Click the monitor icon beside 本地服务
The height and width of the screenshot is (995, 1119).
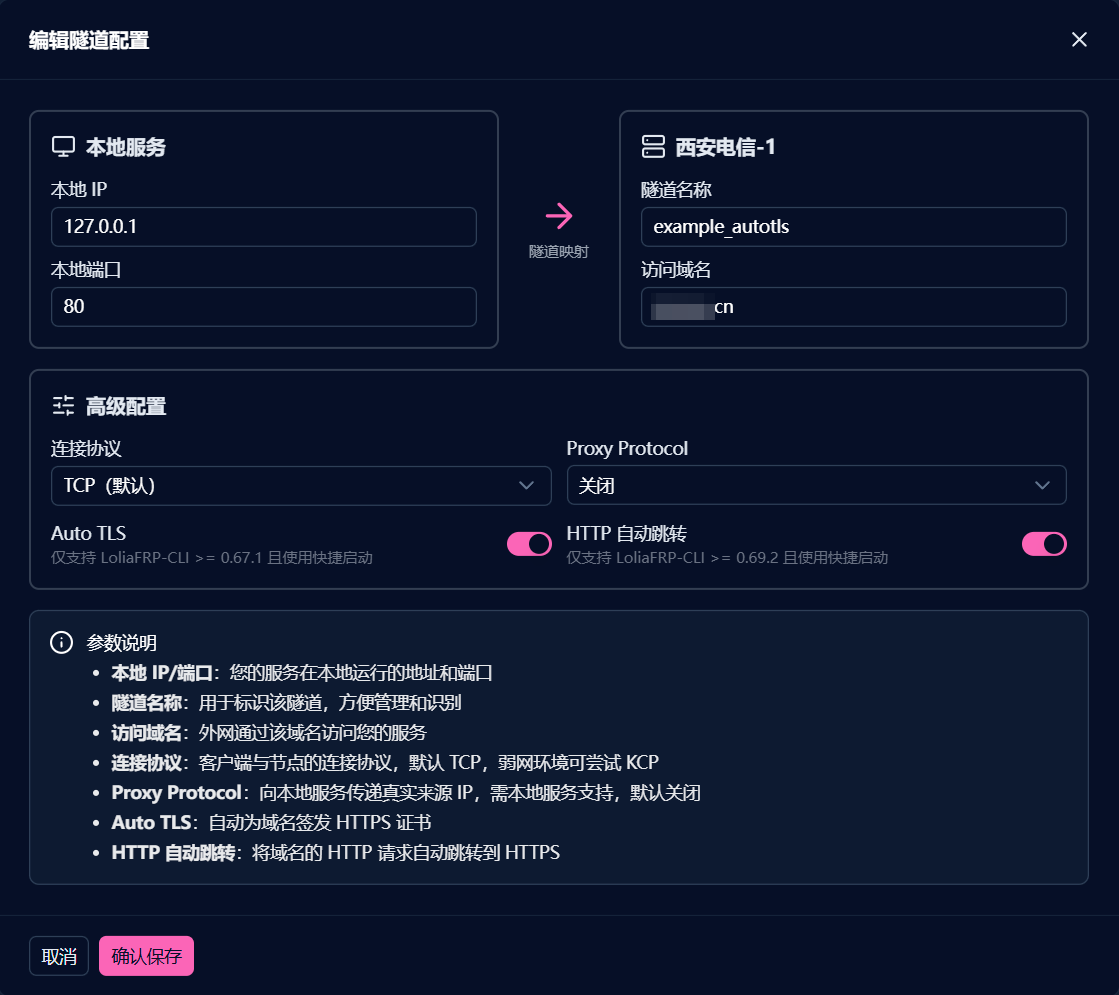pos(64,146)
